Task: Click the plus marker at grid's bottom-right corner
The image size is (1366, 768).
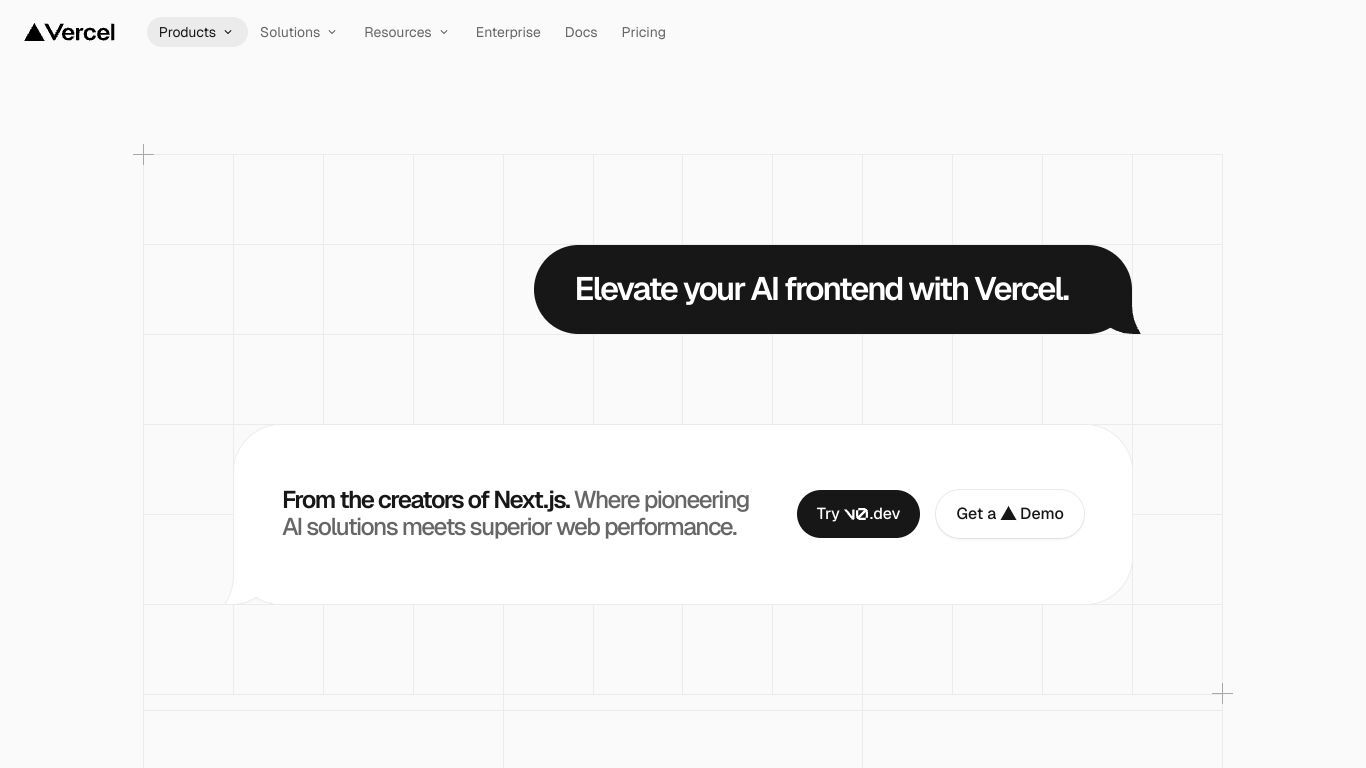Action: 1222,693
